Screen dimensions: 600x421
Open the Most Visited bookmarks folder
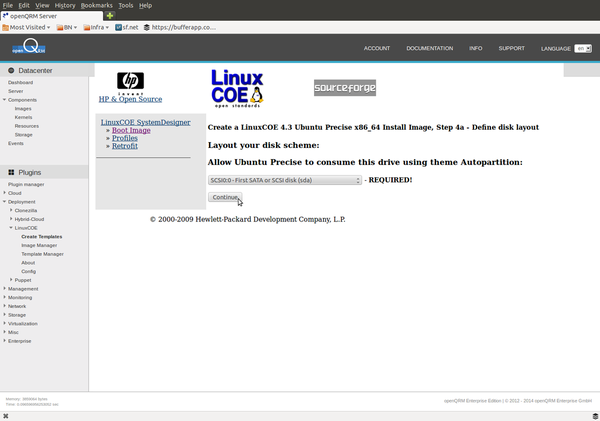point(26,27)
